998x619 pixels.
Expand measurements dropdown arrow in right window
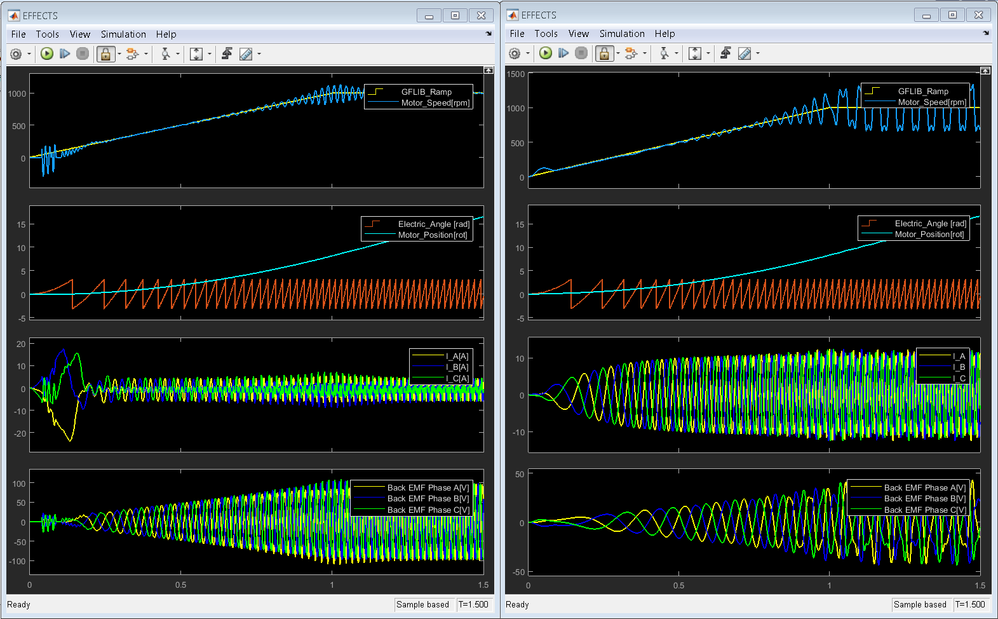pyautogui.click(x=758, y=53)
